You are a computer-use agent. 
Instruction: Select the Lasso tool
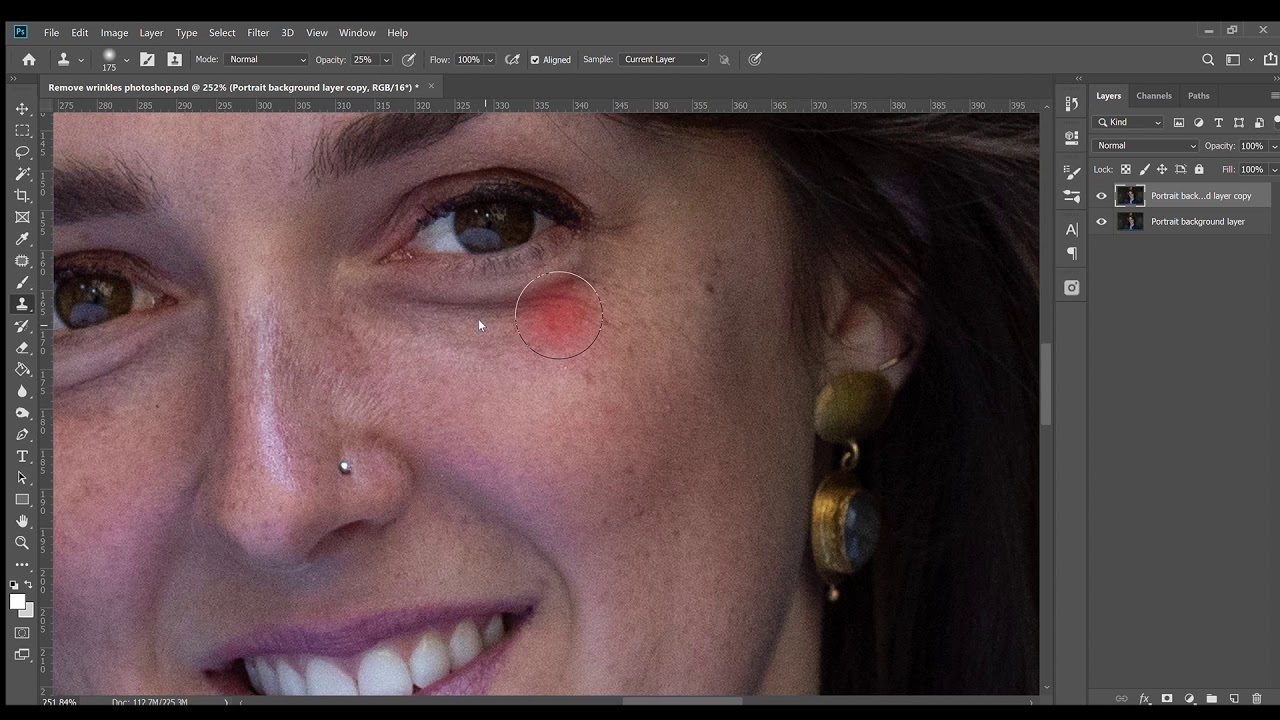(22, 152)
